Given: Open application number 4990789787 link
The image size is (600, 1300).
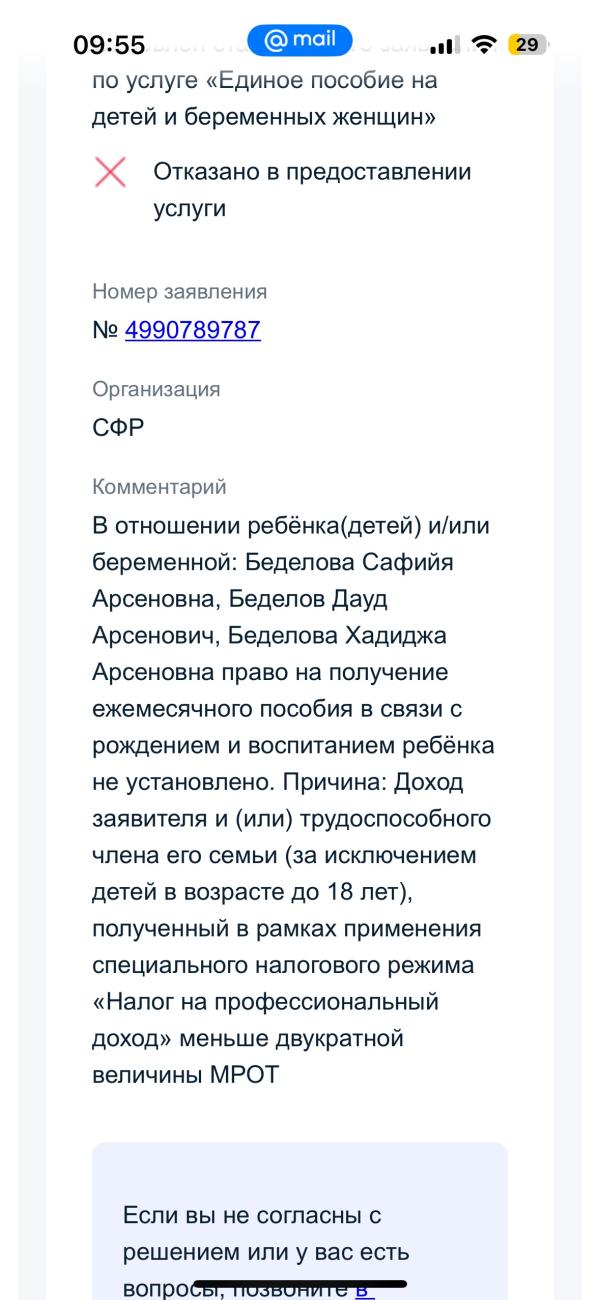Looking at the screenshot, I should point(192,330).
